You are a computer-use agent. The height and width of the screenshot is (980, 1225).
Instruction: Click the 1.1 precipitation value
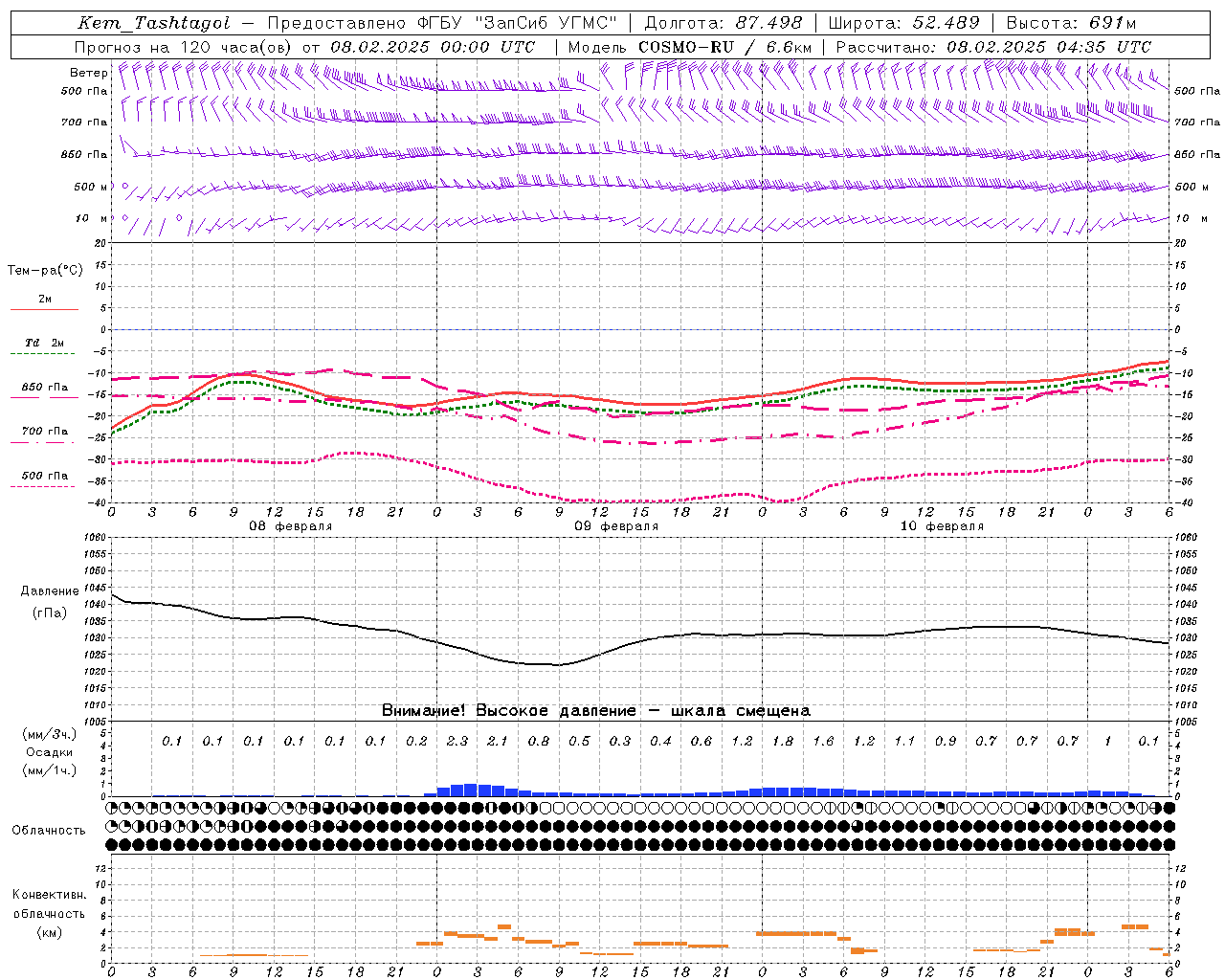point(904,742)
